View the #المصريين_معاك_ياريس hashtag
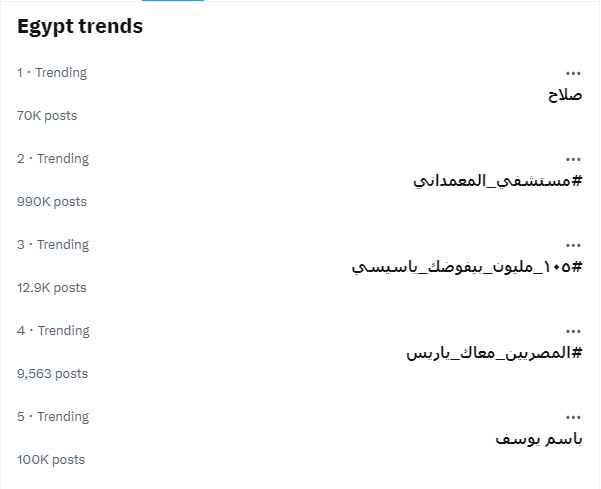 (494, 353)
